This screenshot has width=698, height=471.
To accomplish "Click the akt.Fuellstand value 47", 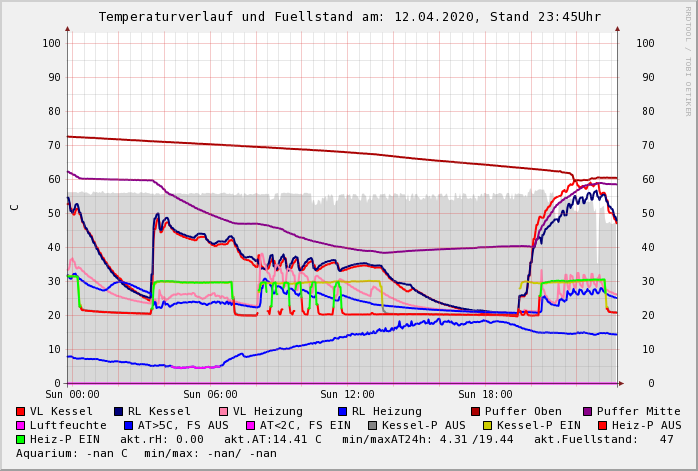I will click(x=666, y=440).
